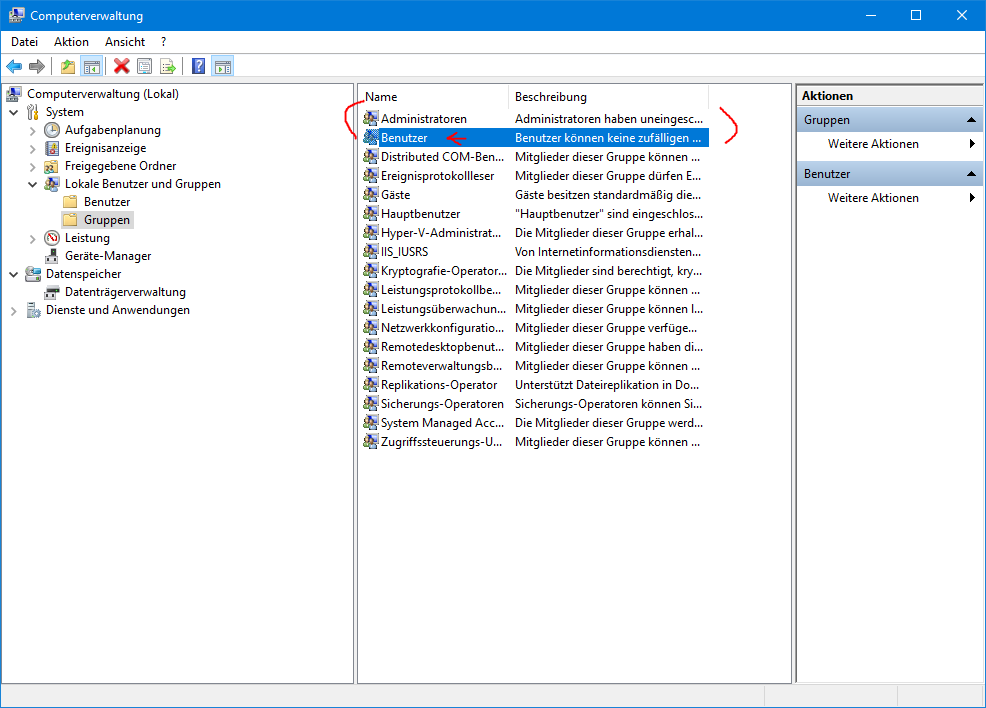Click the selected Benutzer group row name

point(404,138)
